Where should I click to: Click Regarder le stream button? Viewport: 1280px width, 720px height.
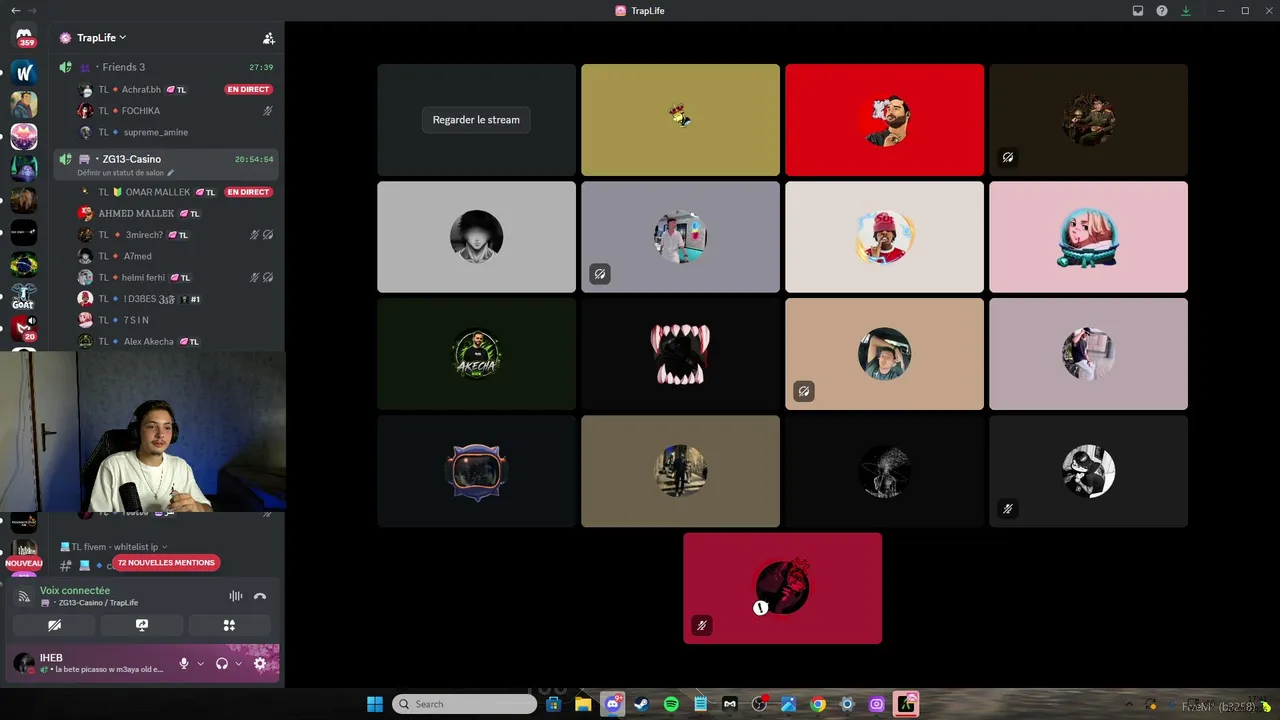pyautogui.click(x=476, y=120)
